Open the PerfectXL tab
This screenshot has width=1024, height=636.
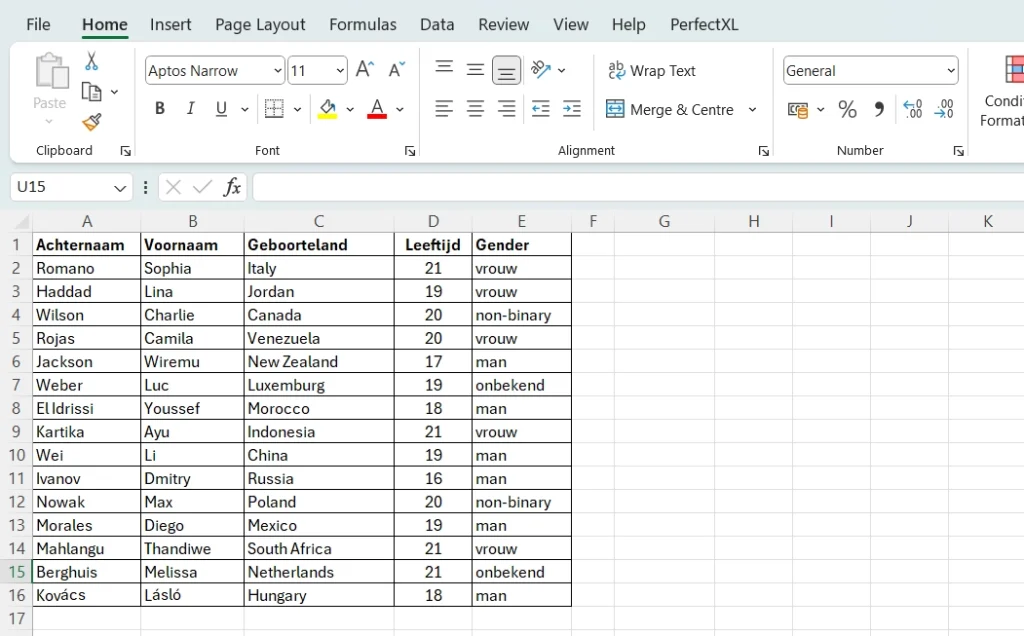(x=704, y=24)
